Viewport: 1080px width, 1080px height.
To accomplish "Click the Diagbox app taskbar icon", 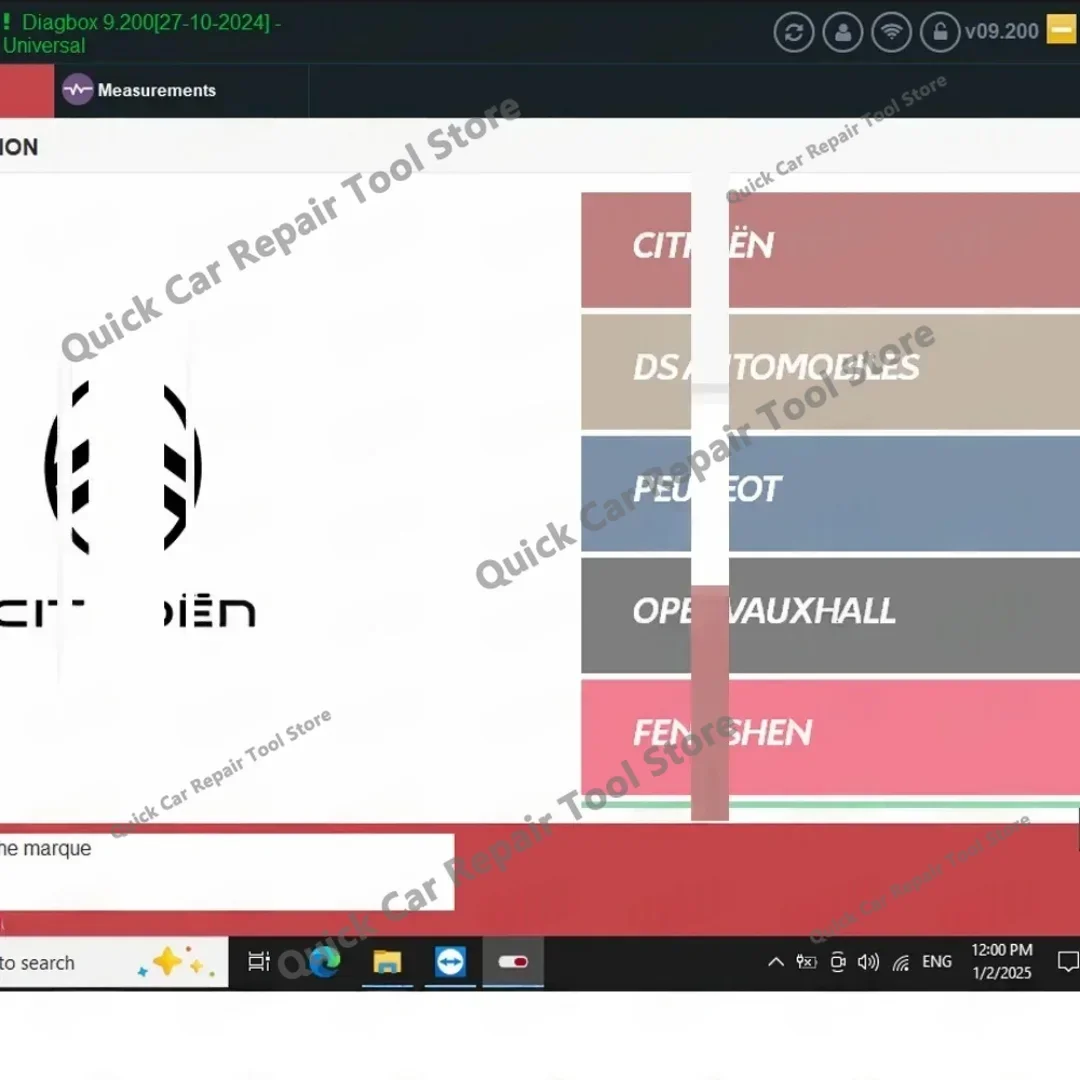I will coord(513,962).
